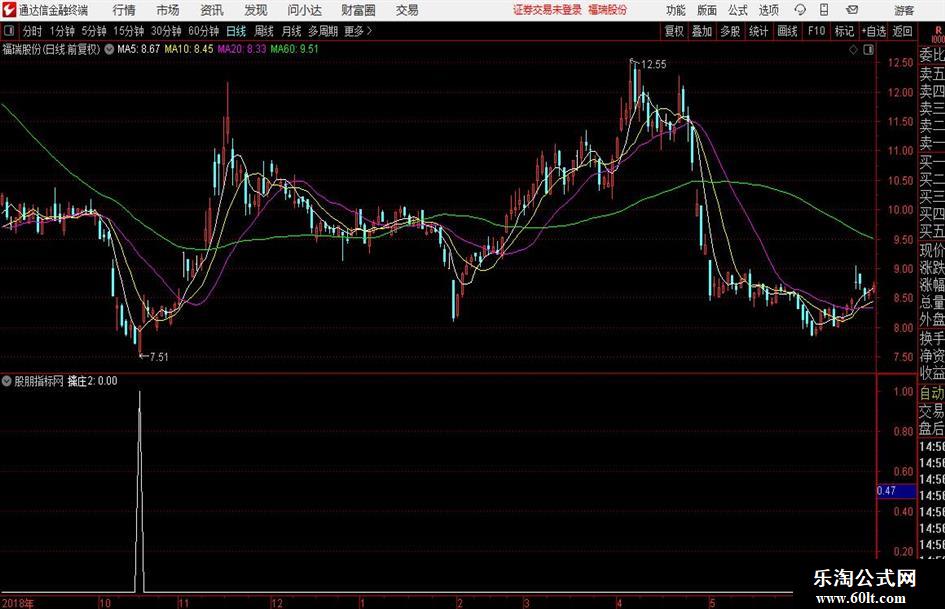
Task: Select the 日线 daily chart tab
Action: click(236, 31)
